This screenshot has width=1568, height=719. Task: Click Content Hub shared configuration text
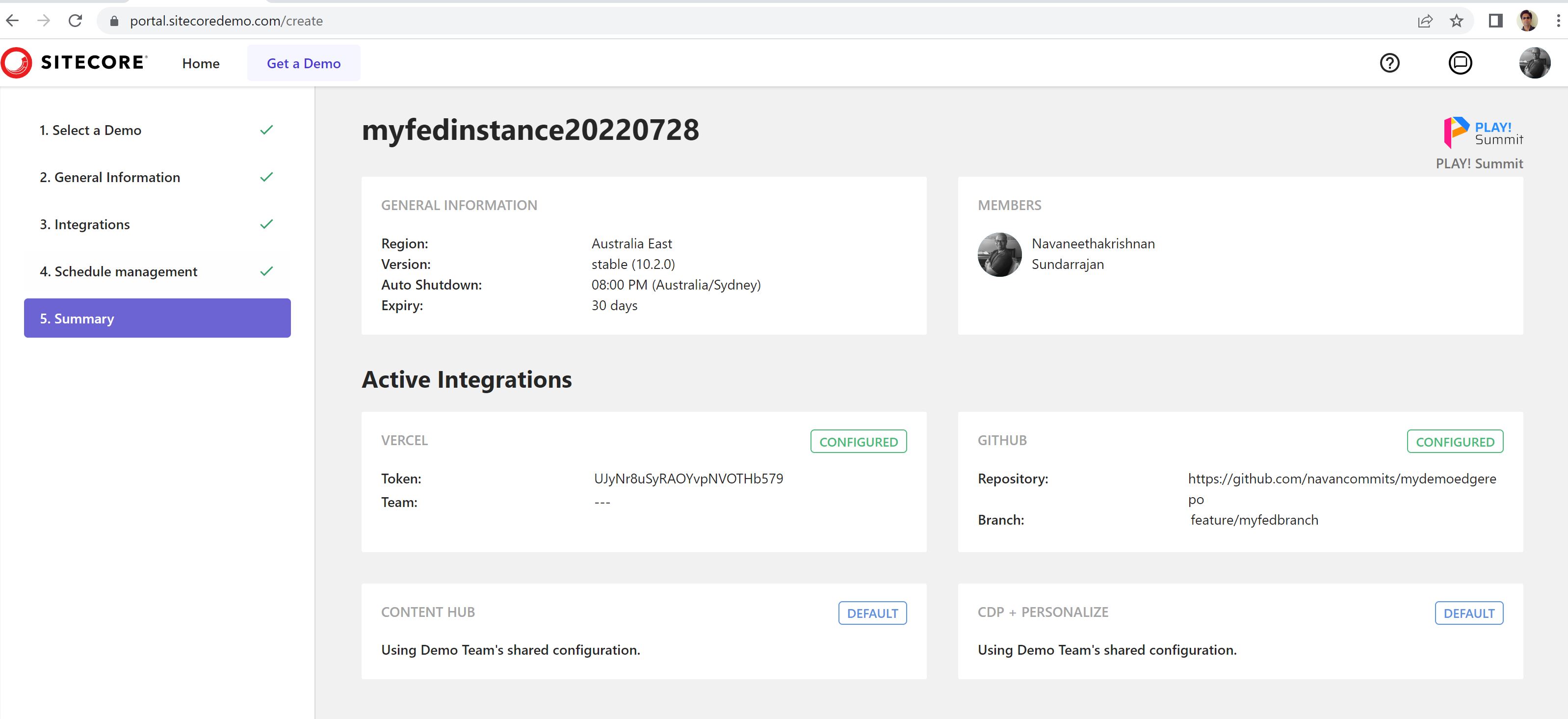[x=511, y=650]
